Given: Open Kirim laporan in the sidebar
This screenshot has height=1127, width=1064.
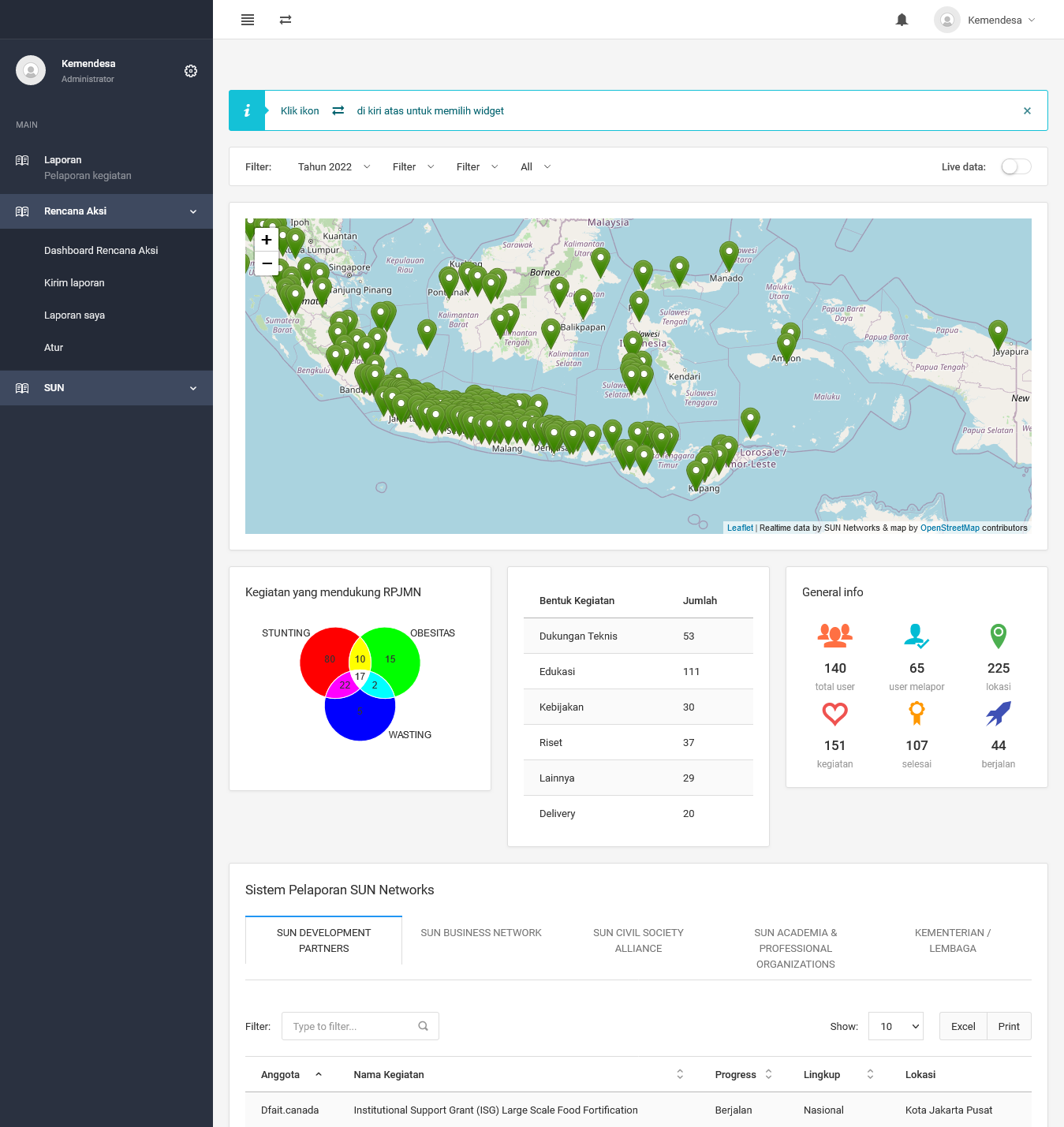Looking at the screenshot, I should point(74,283).
